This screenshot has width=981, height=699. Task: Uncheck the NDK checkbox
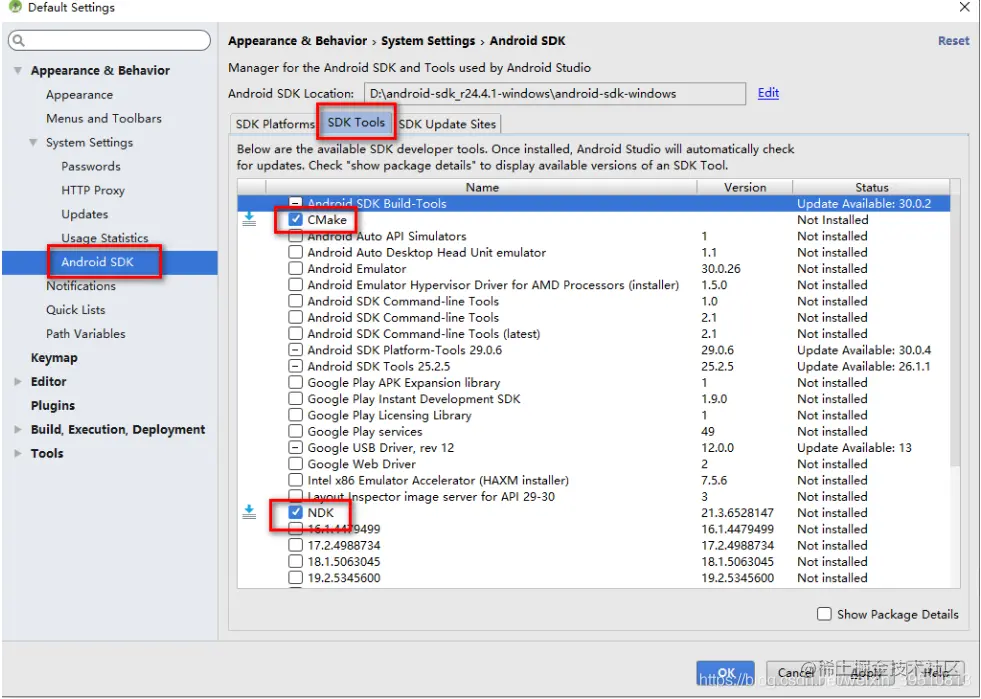click(296, 513)
